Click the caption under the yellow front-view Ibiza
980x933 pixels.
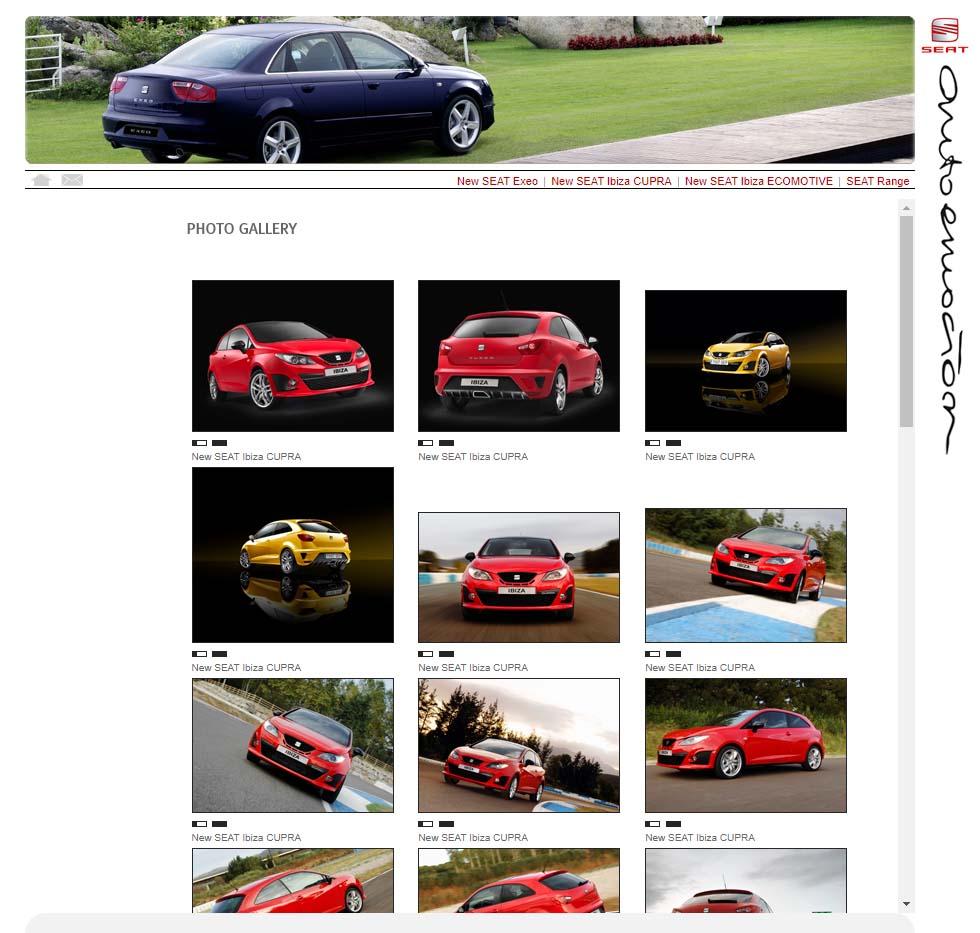[700, 457]
